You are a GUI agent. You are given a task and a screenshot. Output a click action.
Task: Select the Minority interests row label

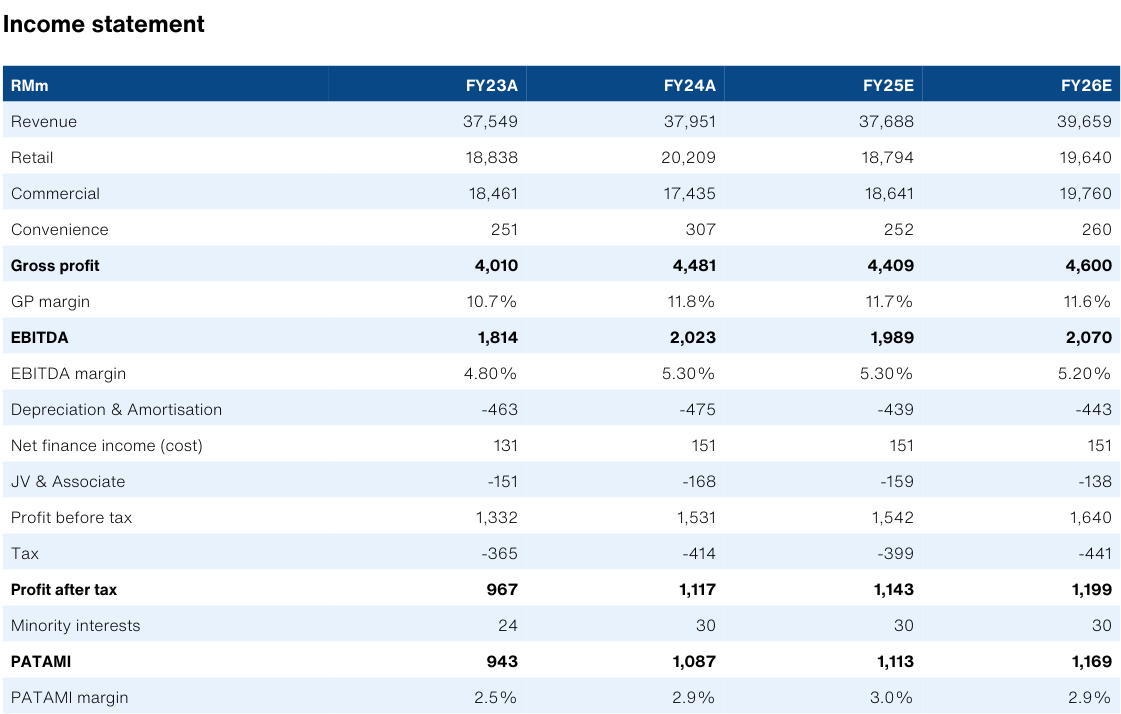75,626
